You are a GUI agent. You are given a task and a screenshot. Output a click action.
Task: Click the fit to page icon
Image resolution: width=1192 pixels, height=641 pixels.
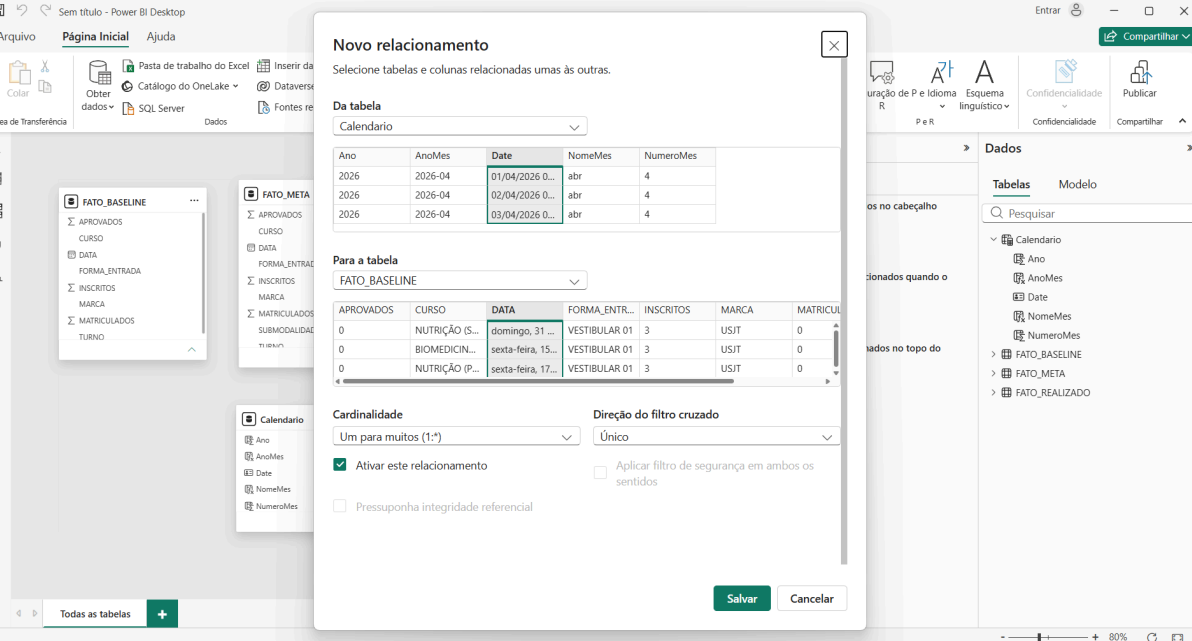[x=1178, y=636]
